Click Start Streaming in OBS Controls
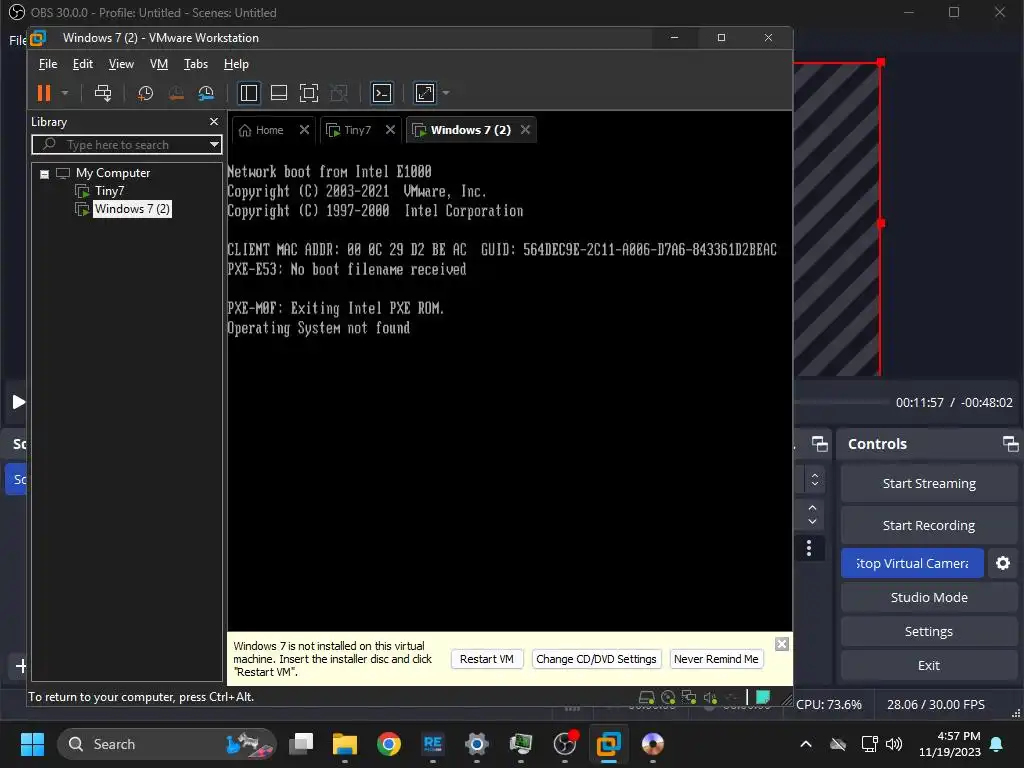 pyautogui.click(x=929, y=483)
